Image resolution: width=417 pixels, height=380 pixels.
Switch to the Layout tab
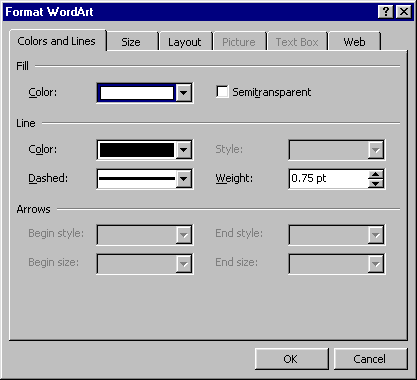[184, 42]
